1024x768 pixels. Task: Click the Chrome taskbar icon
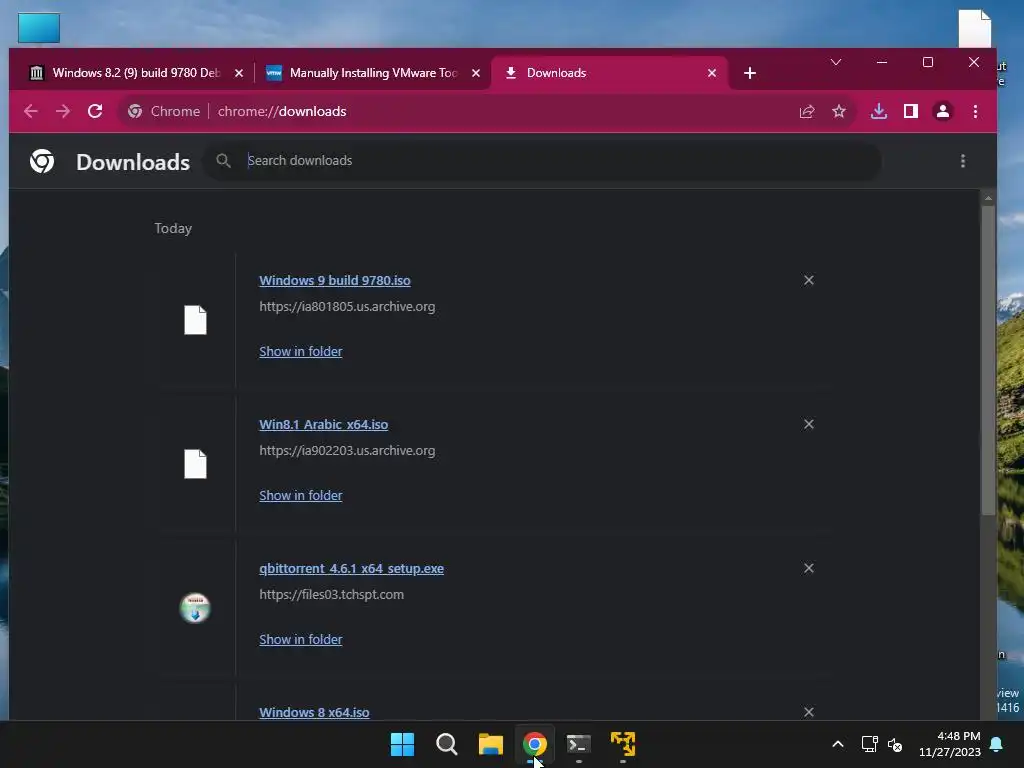(535, 744)
